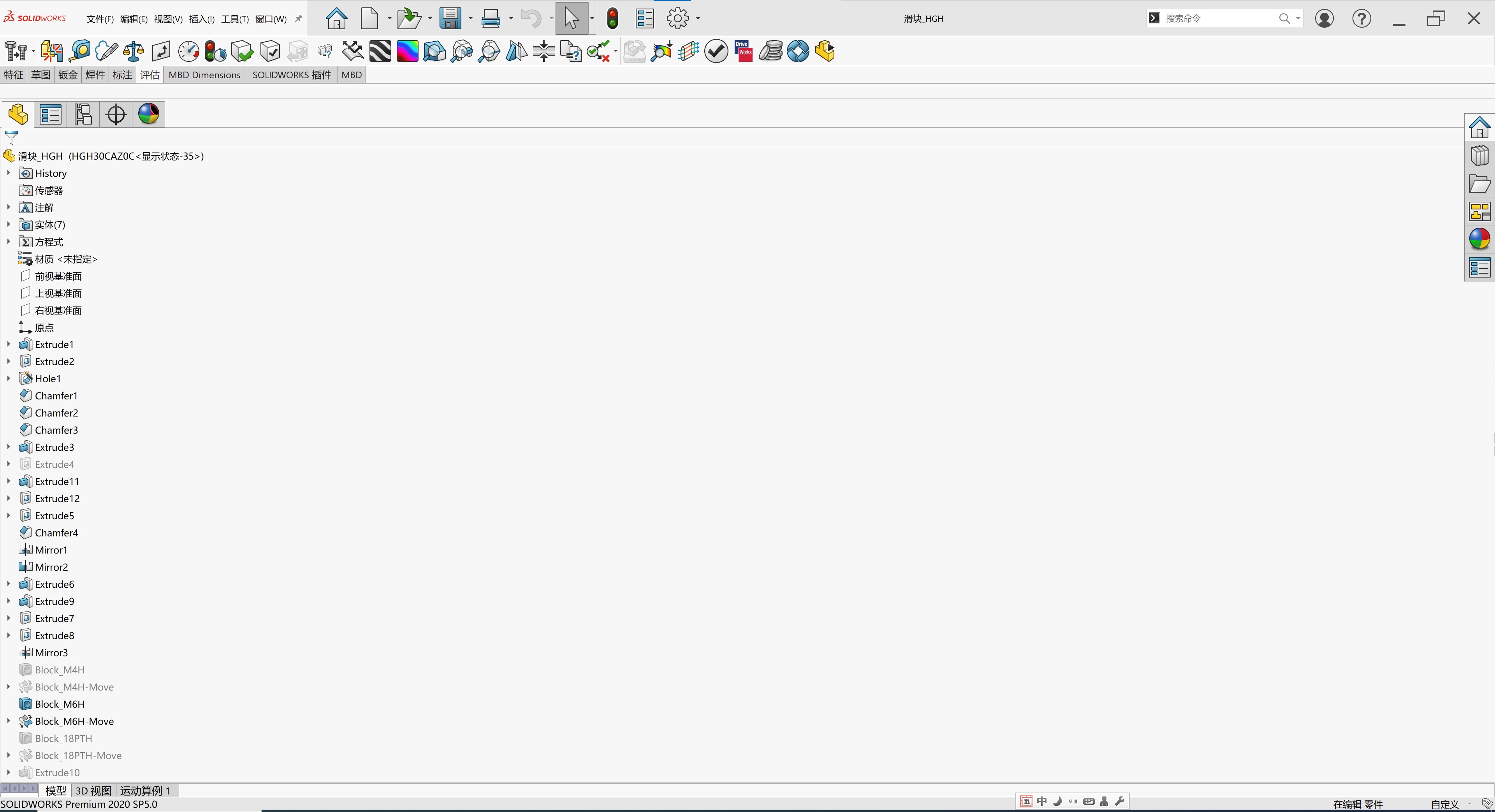This screenshot has width=1495, height=812.
Task: Switch to 运动算例 1 bottom tab
Action: point(145,791)
